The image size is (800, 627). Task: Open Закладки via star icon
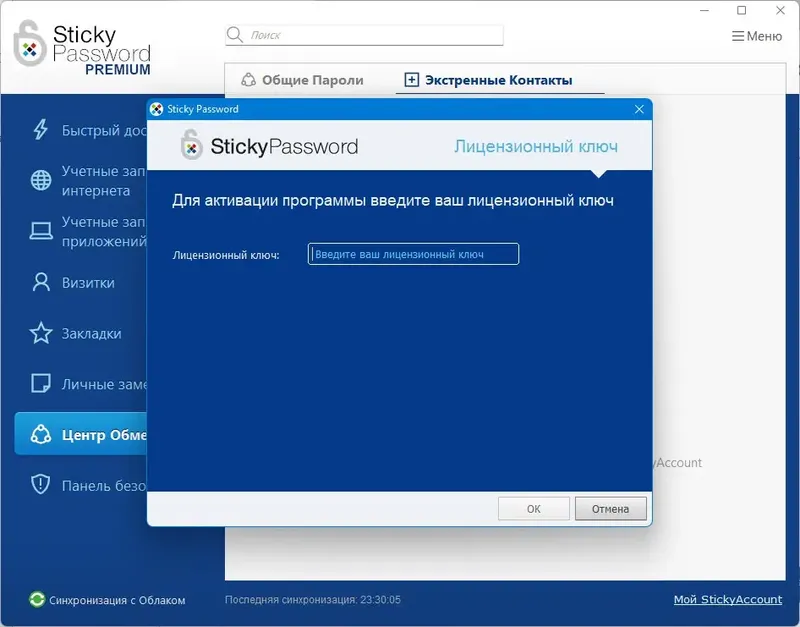click(x=40, y=333)
